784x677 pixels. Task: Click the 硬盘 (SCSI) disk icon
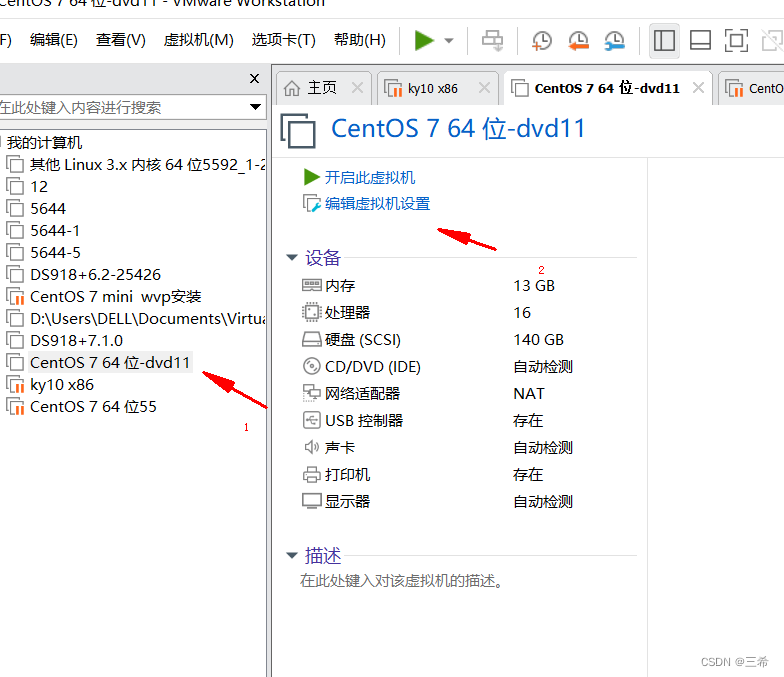click(x=312, y=340)
